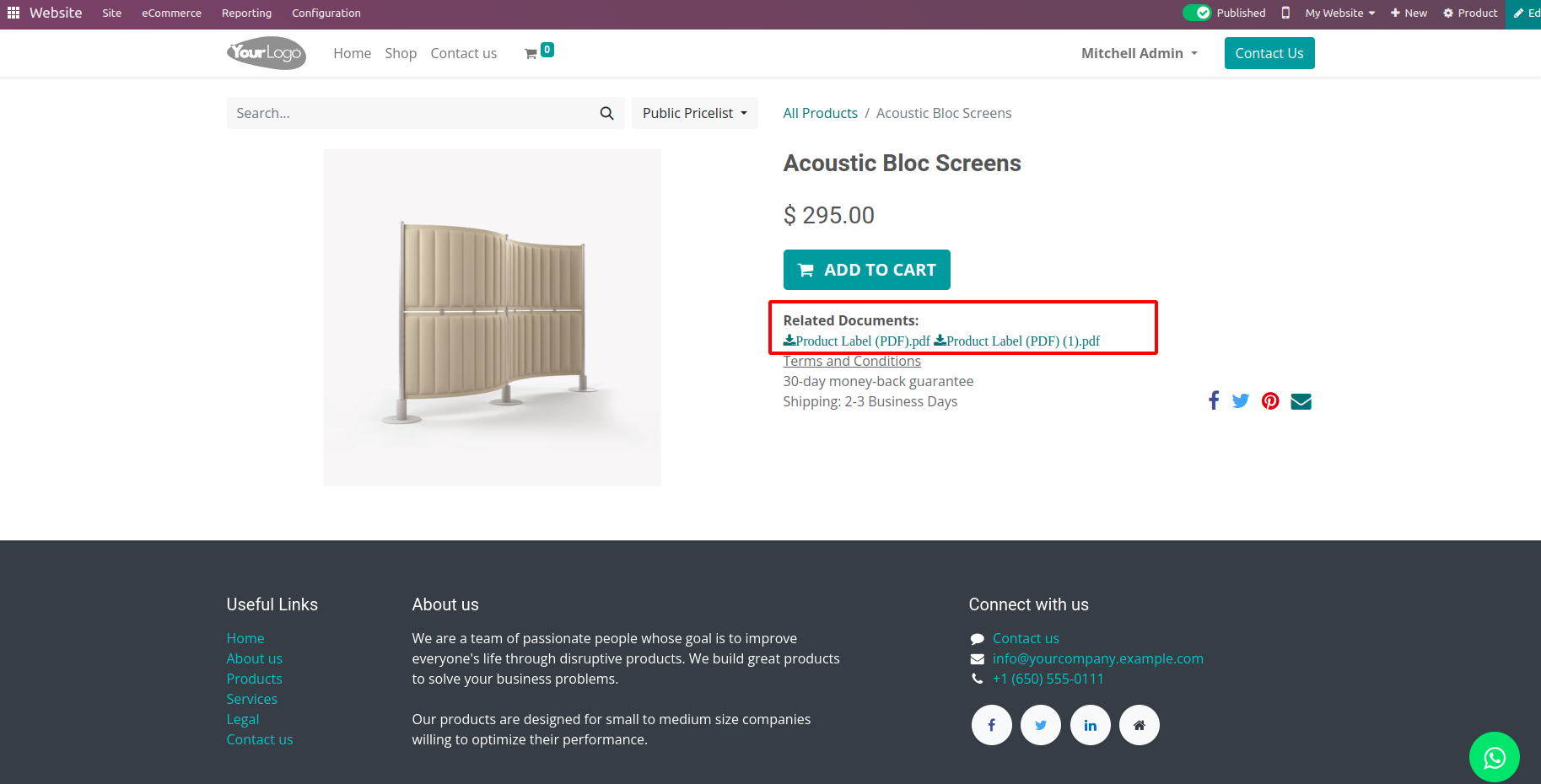This screenshot has width=1541, height=784.
Task: Click the LinkedIn footer icon
Action: click(1090, 725)
